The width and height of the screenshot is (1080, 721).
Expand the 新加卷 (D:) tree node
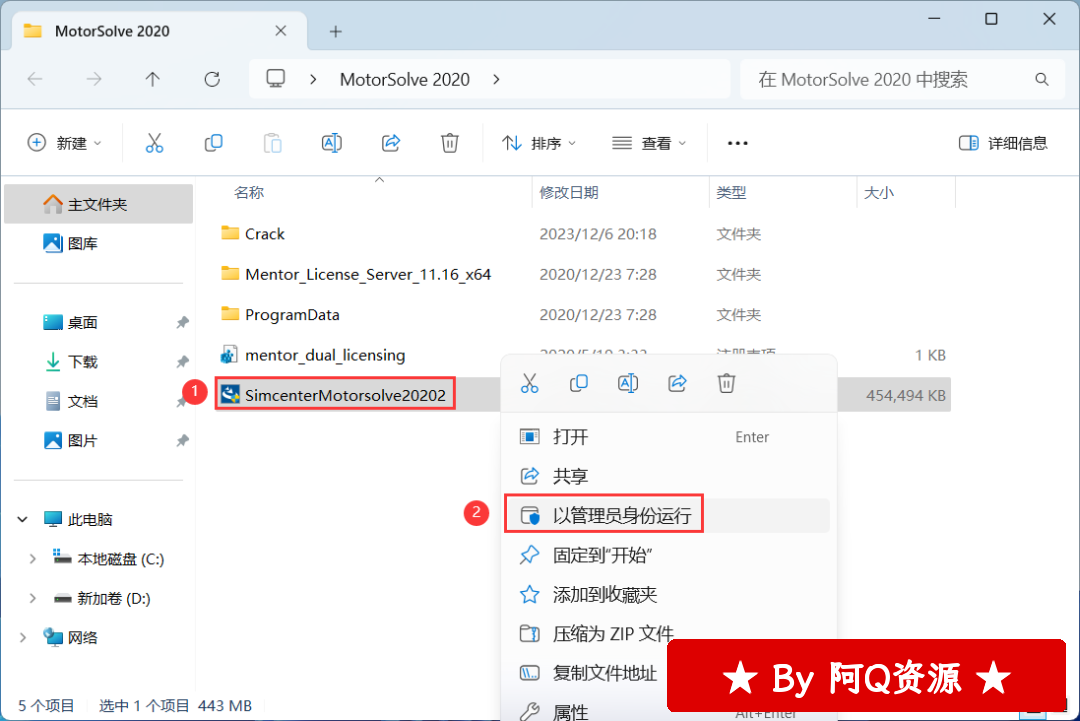coord(32,598)
